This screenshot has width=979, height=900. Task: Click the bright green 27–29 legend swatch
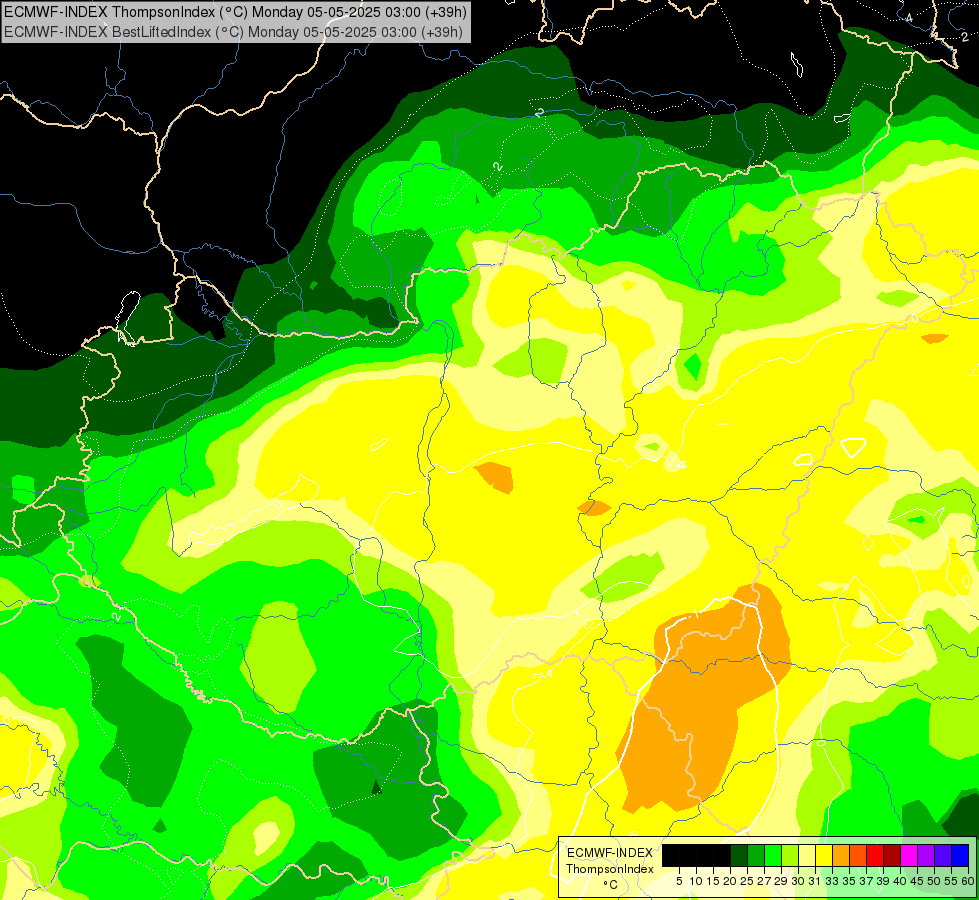[773, 855]
